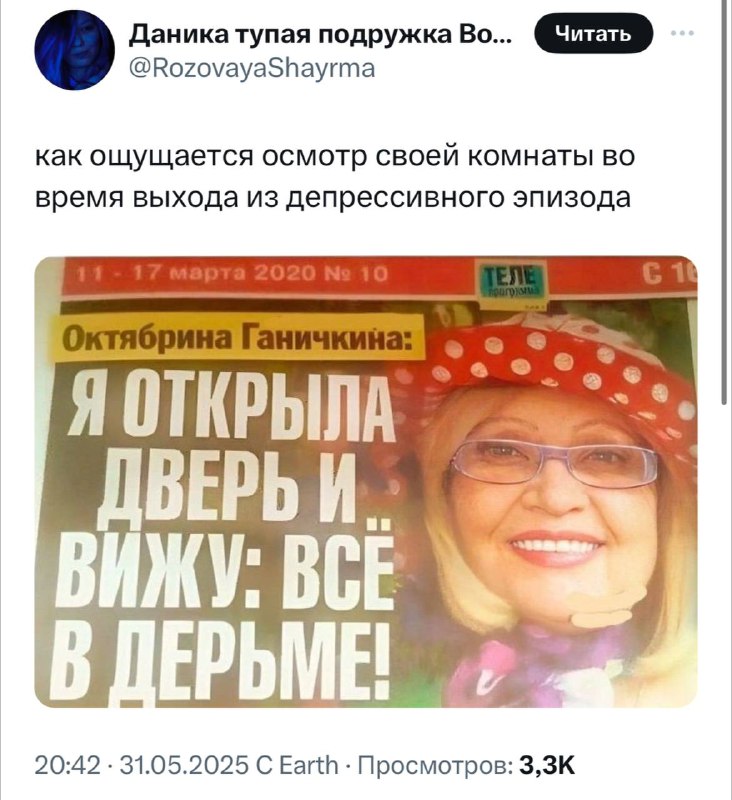This screenshot has height=800, width=732.
Task: Click the Earth location label
Action: tap(309, 765)
